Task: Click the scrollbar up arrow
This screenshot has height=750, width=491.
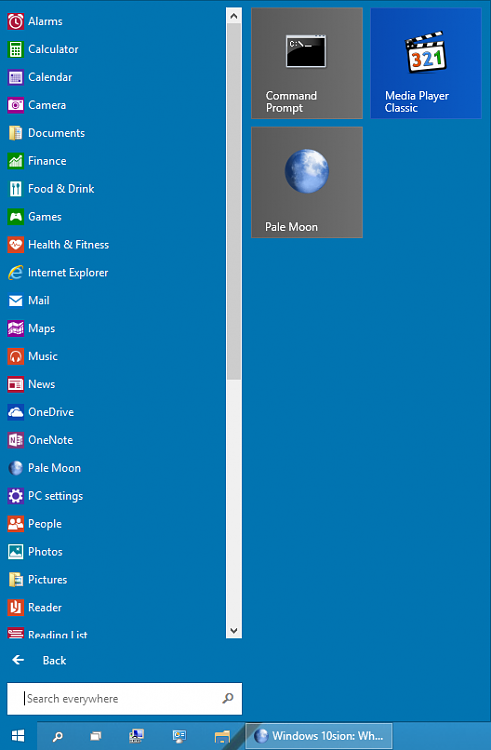Action: tap(234, 16)
